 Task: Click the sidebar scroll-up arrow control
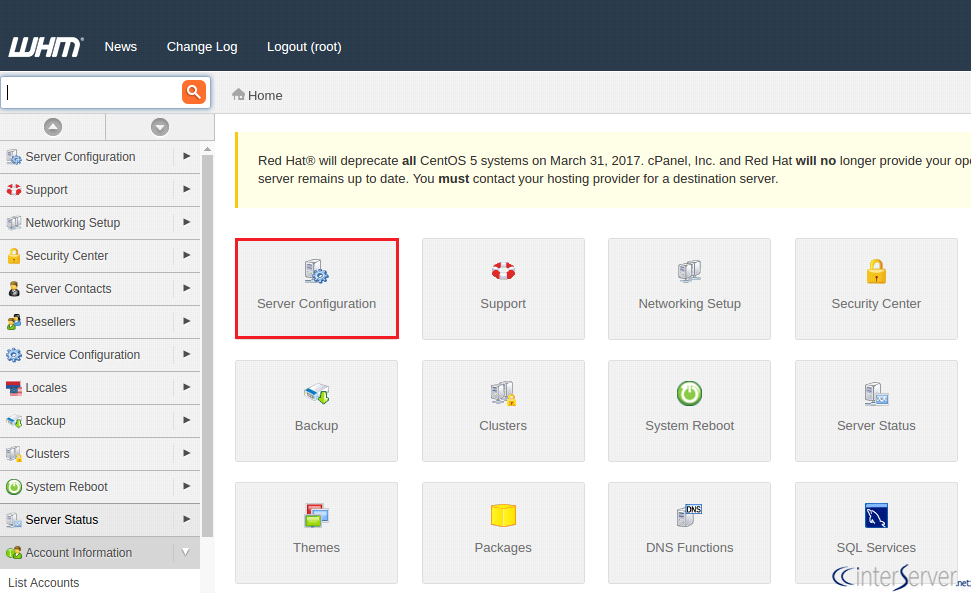[x=53, y=126]
